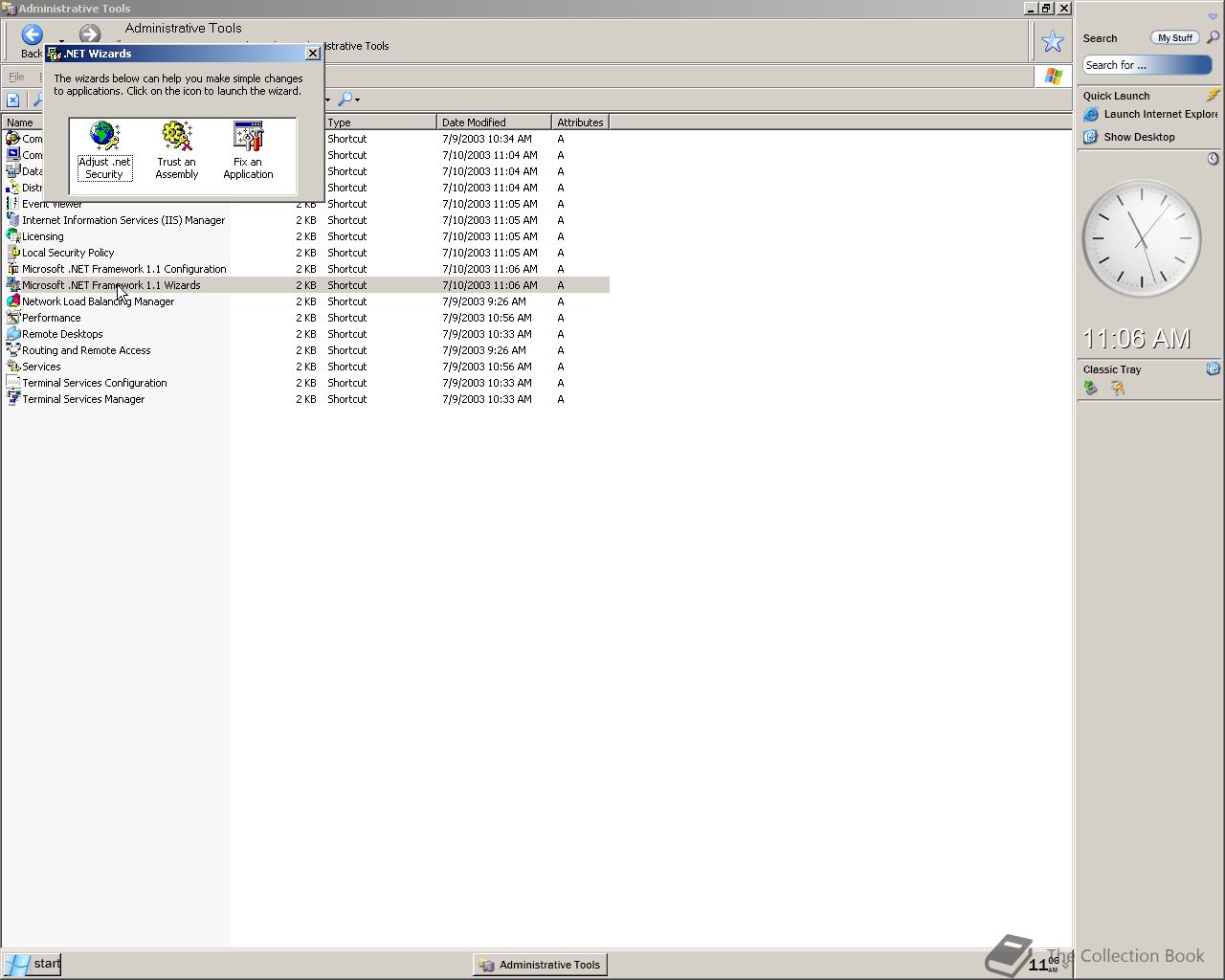Image resolution: width=1225 pixels, height=980 pixels.
Task: Click the small clock options icon
Action: coord(1213,159)
